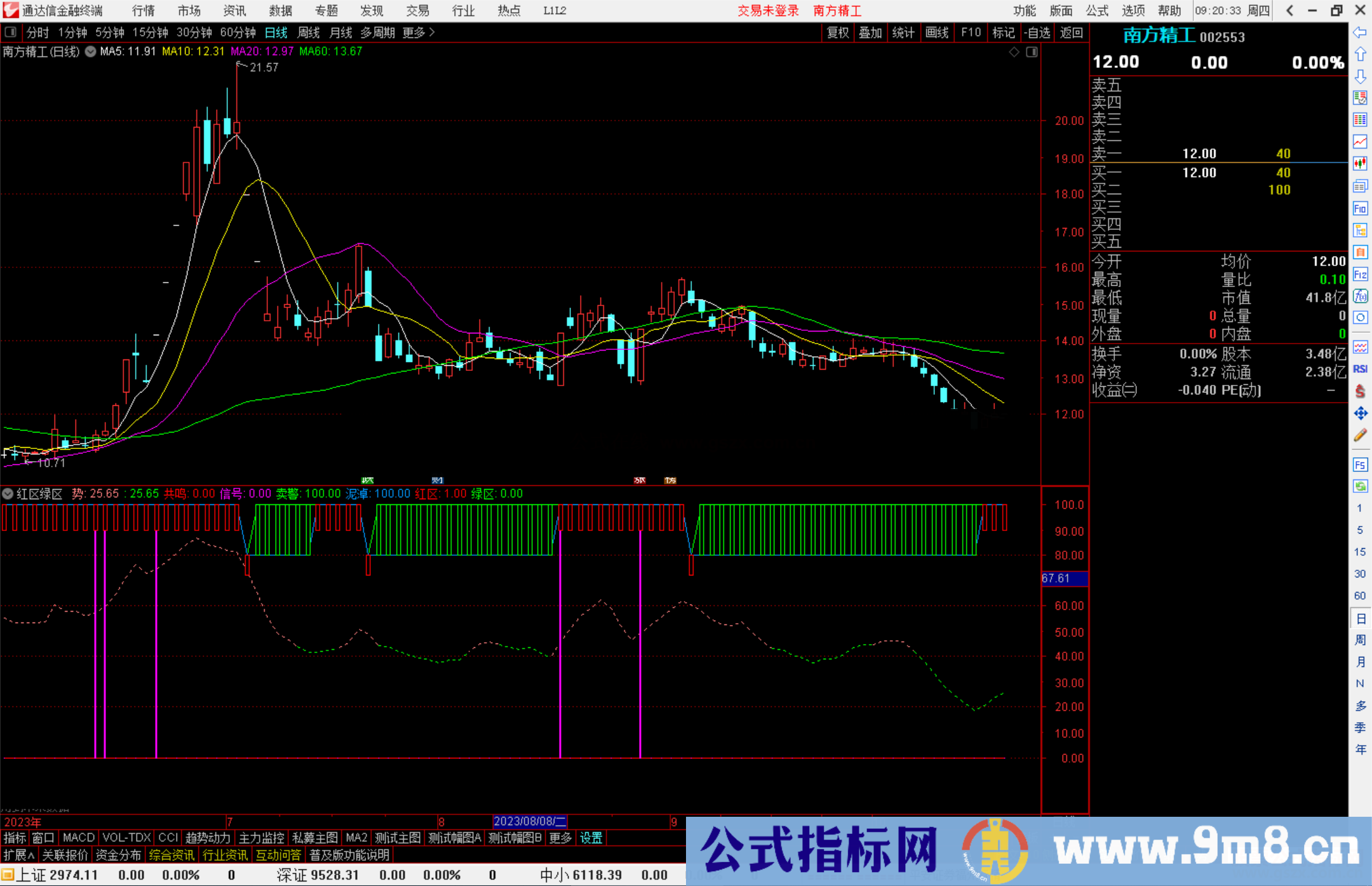Click the 2023/08/08 date field
Image resolution: width=1372 pixels, height=886 pixels.
pos(530,822)
